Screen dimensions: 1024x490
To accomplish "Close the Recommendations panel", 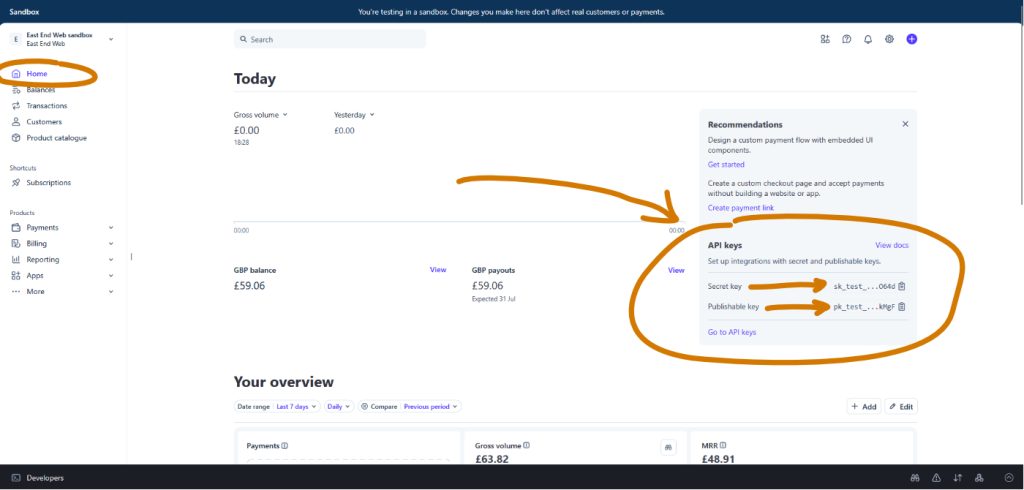I will [x=905, y=124].
